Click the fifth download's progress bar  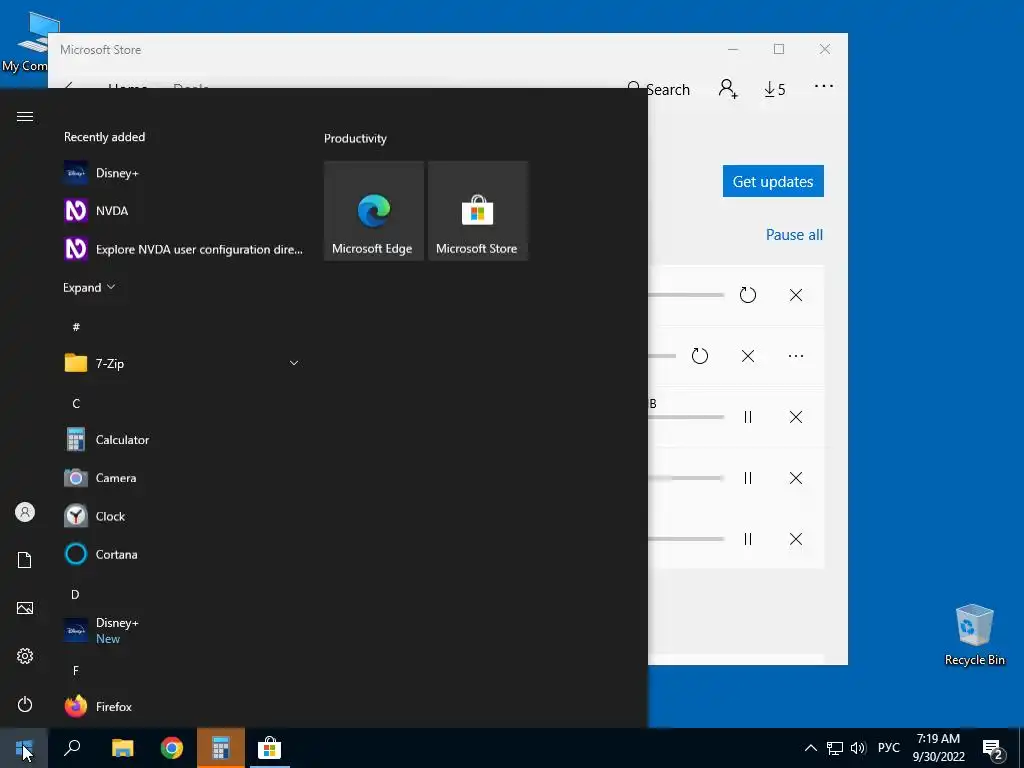[686, 539]
